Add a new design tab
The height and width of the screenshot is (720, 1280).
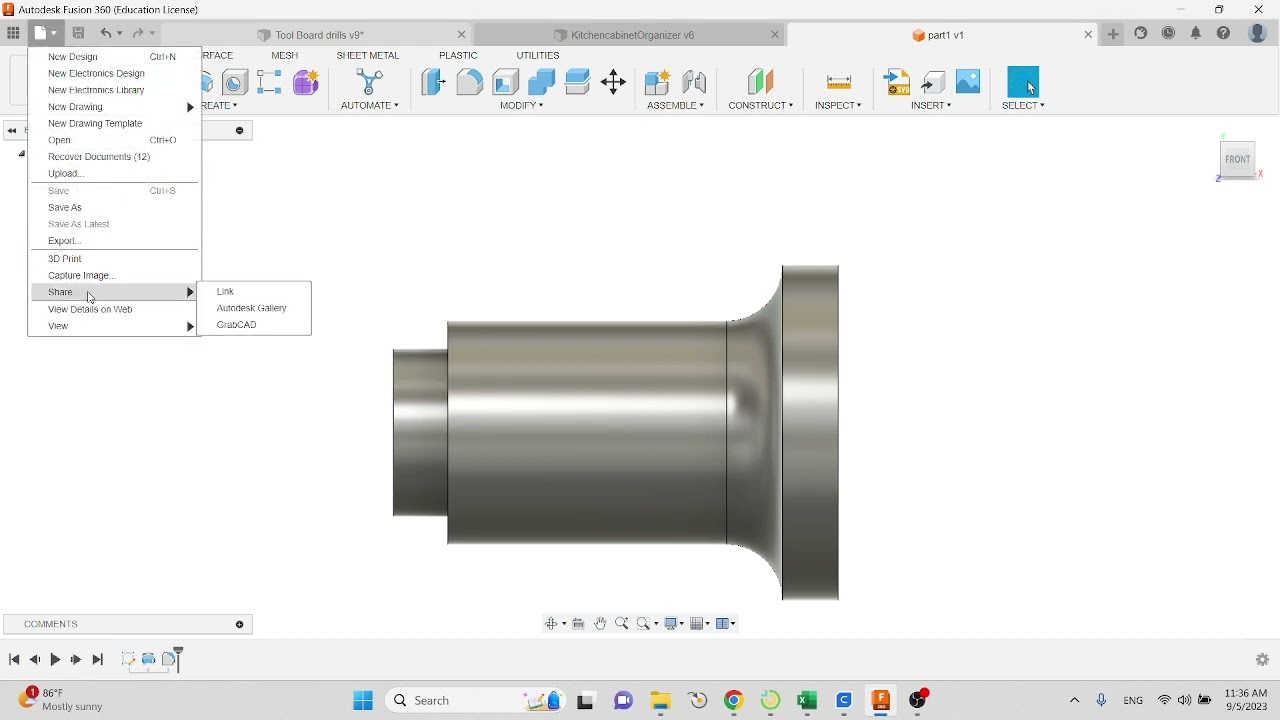pos(1114,34)
